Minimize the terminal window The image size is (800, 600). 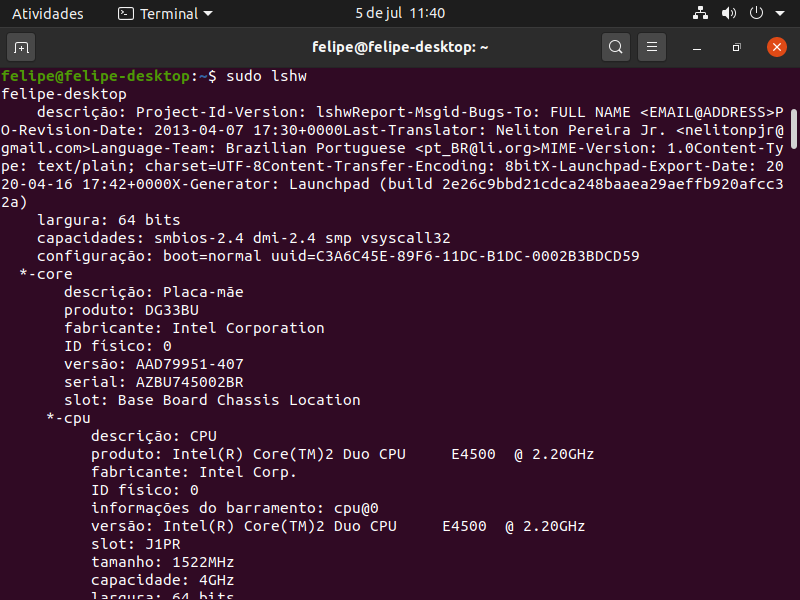click(x=697, y=47)
